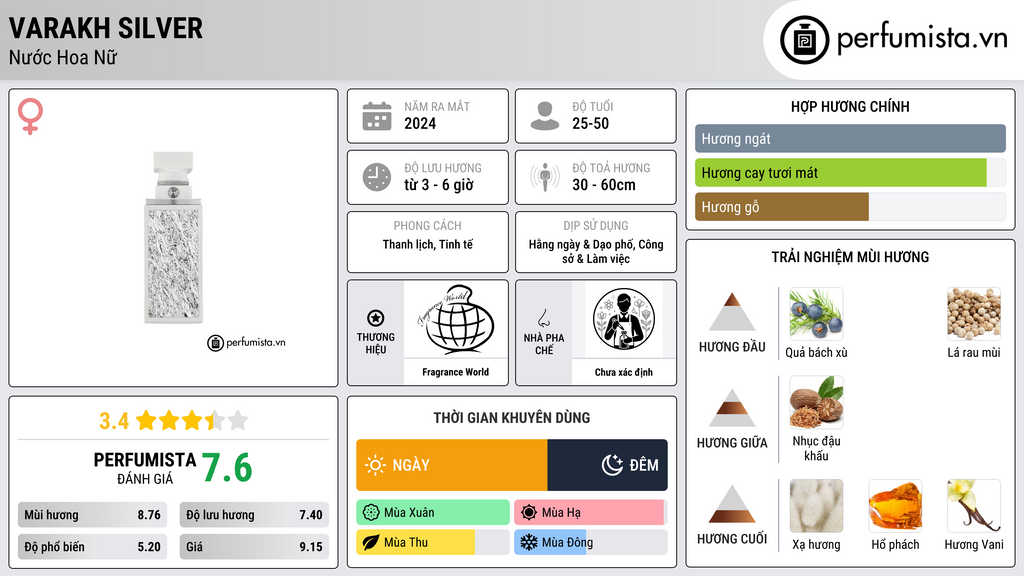Click the Xạ hương musk image
Image resolution: width=1024 pixels, height=576 pixels.
coord(816,506)
